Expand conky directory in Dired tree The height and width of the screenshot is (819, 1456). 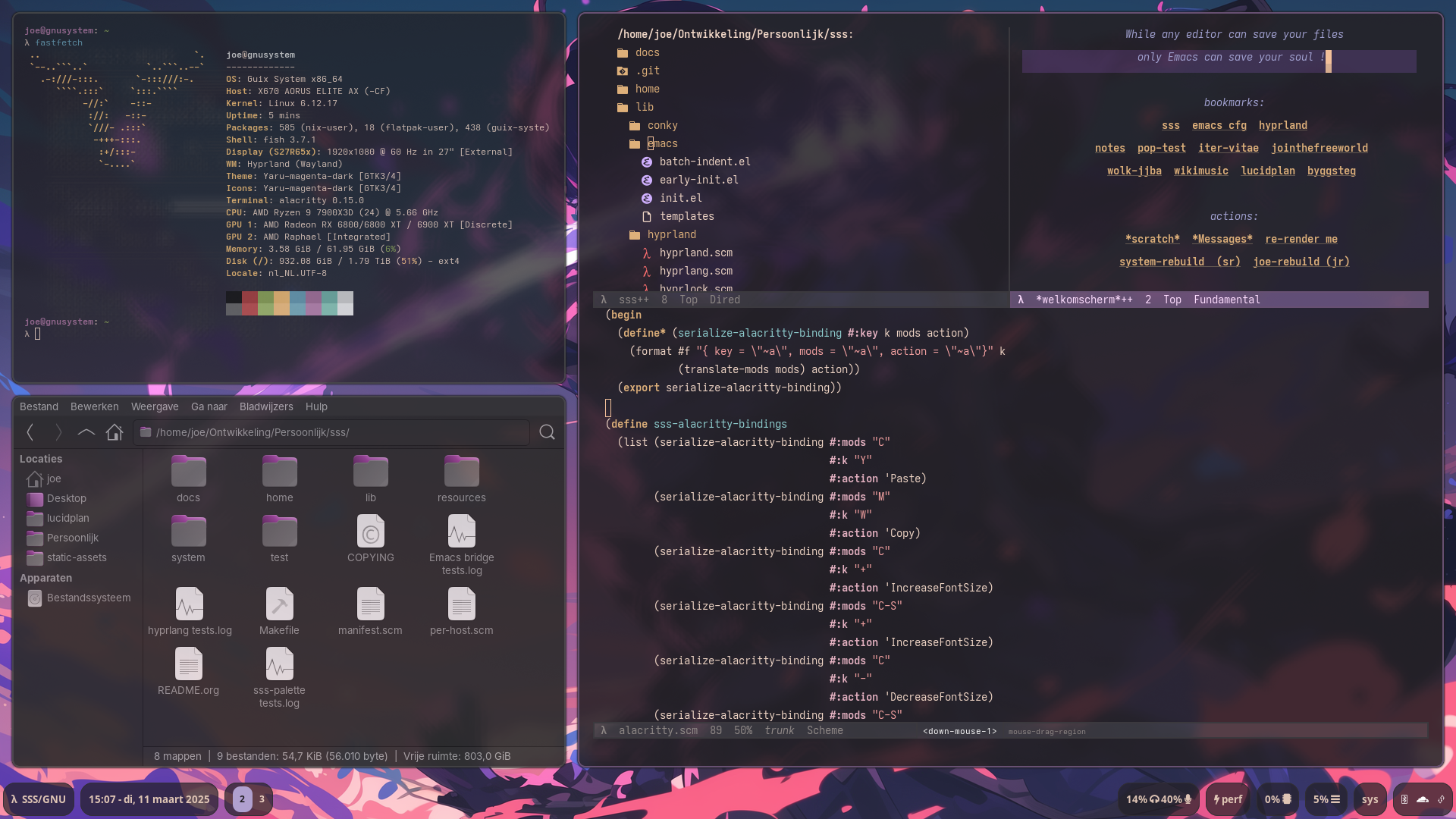[653, 125]
